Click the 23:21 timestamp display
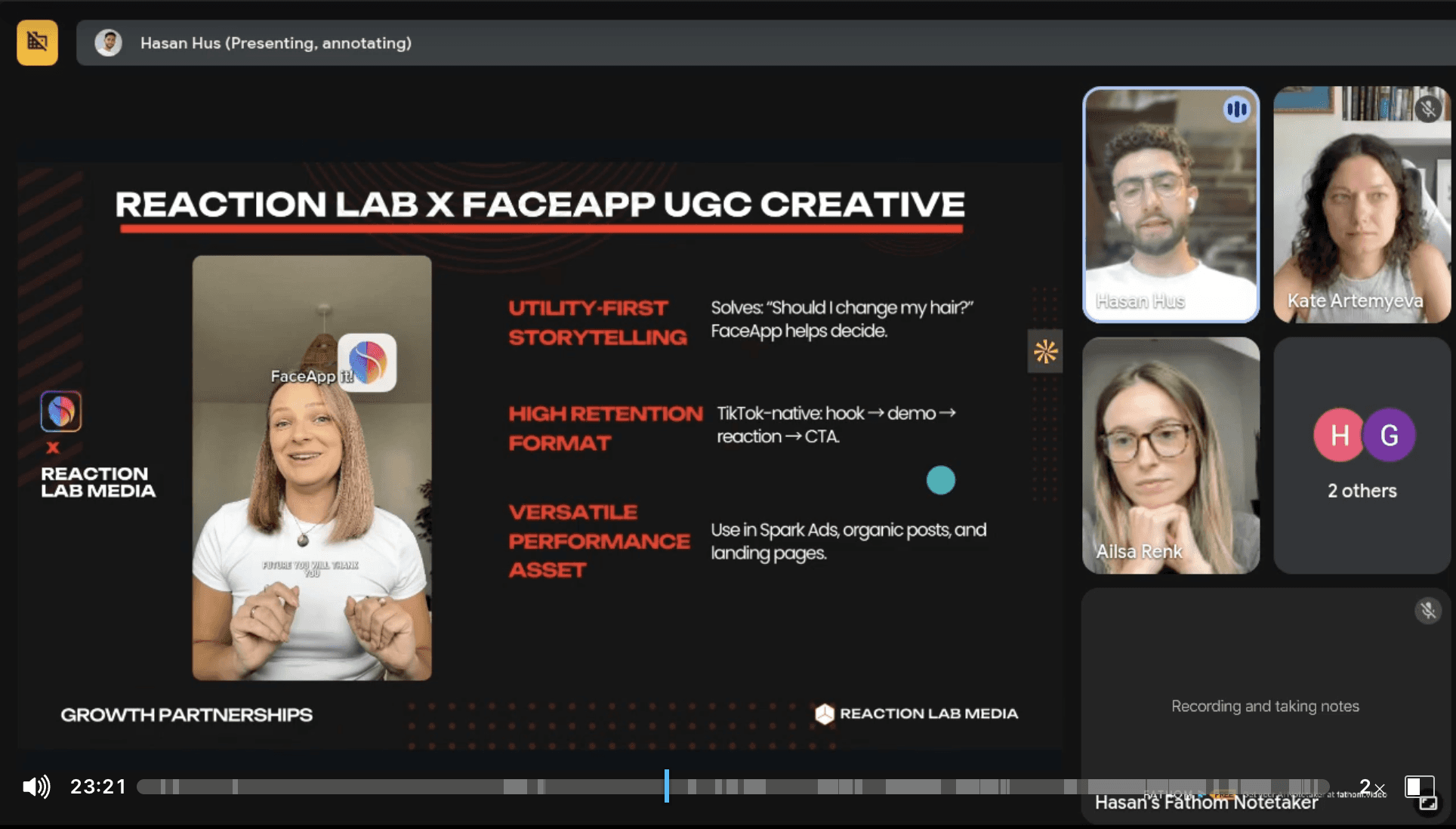1456x829 pixels. [98, 787]
